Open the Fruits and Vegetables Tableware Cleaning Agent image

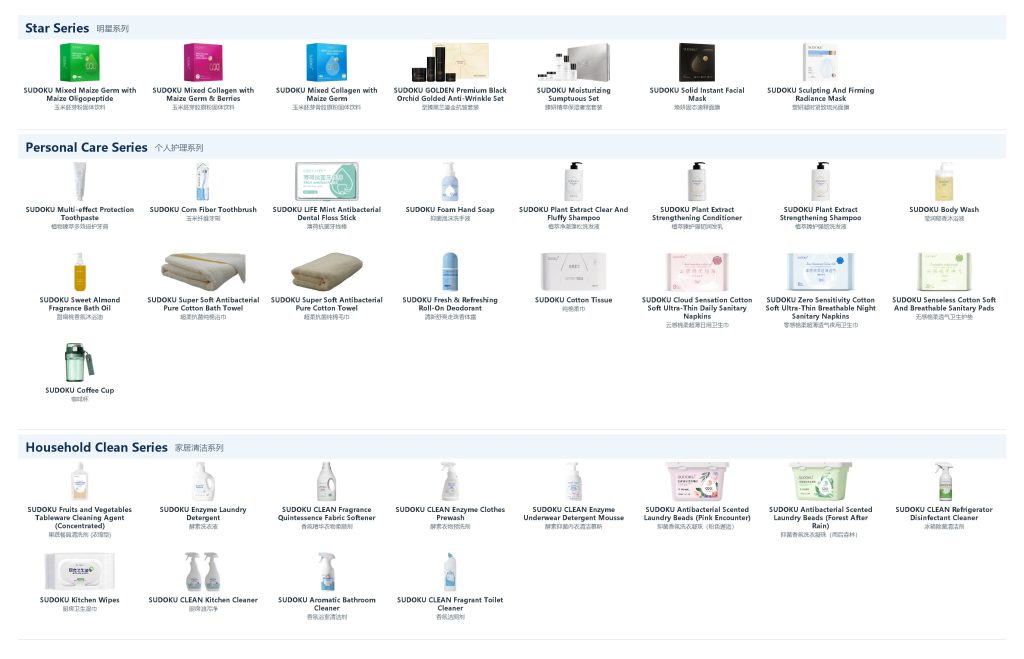(80, 481)
